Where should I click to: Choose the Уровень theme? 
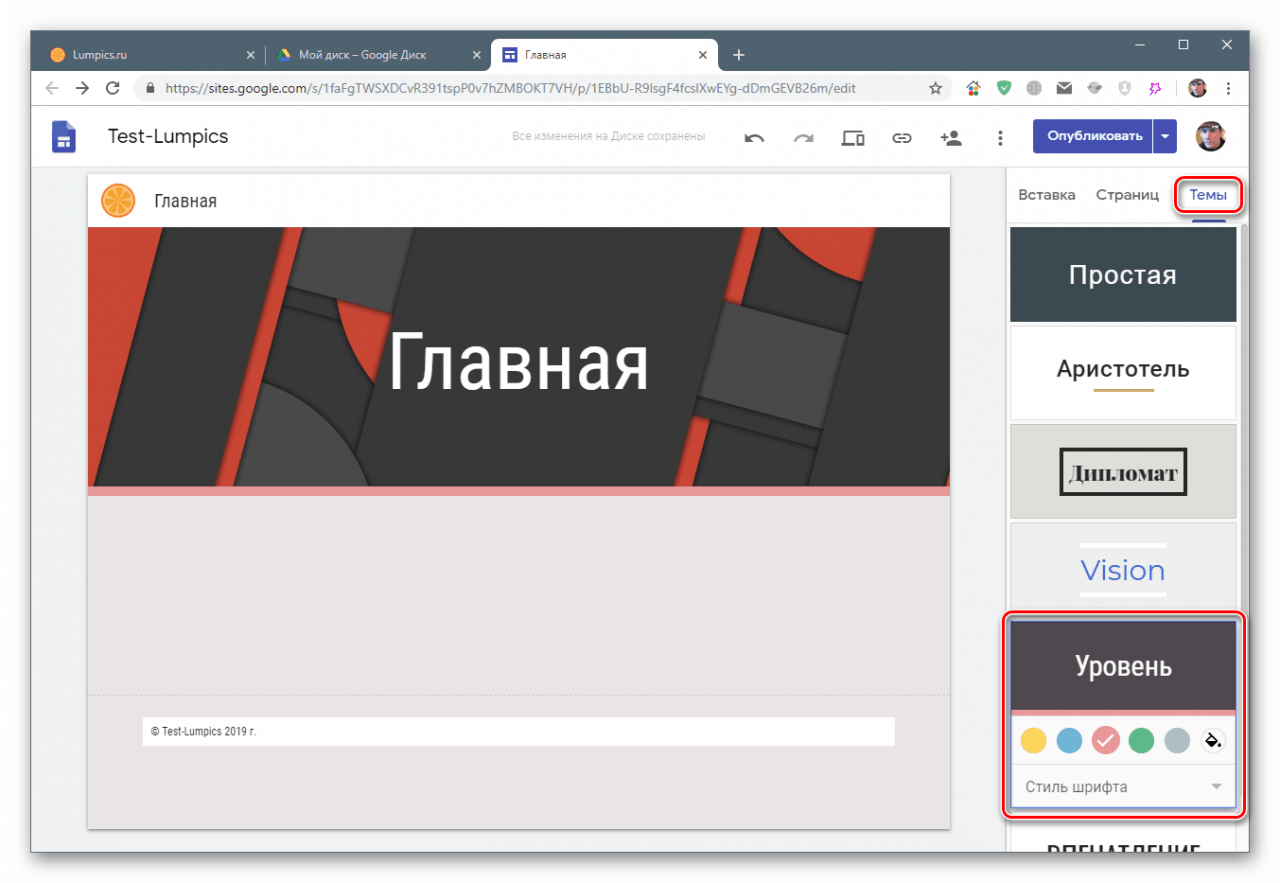(x=1123, y=666)
